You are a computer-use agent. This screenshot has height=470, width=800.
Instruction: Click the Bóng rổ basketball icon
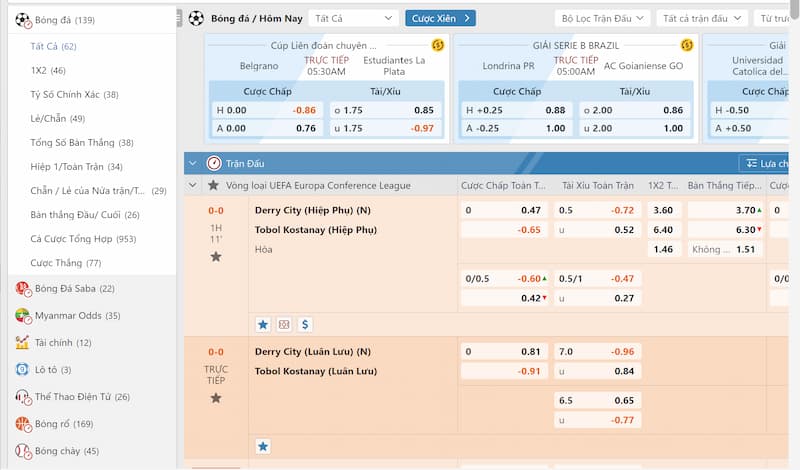coord(21,424)
